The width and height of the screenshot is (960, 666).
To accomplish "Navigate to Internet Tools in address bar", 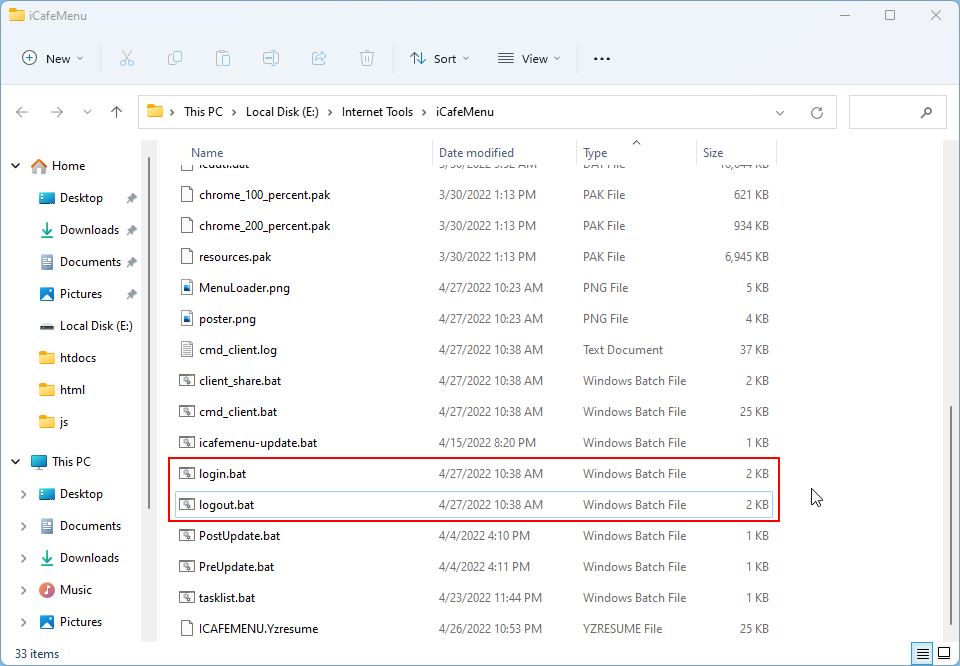I will click(377, 112).
